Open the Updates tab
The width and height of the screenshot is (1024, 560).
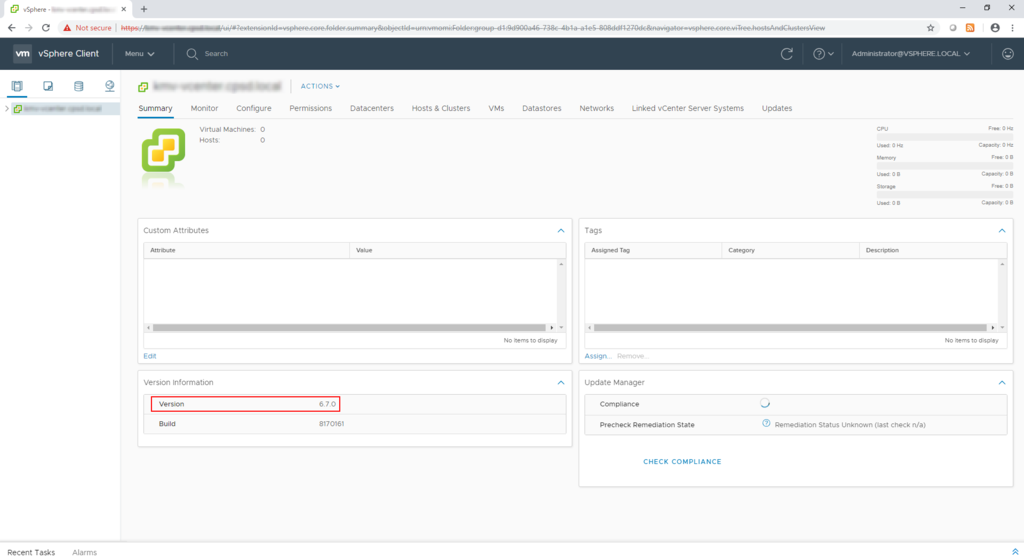pyautogui.click(x=776, y=108)
